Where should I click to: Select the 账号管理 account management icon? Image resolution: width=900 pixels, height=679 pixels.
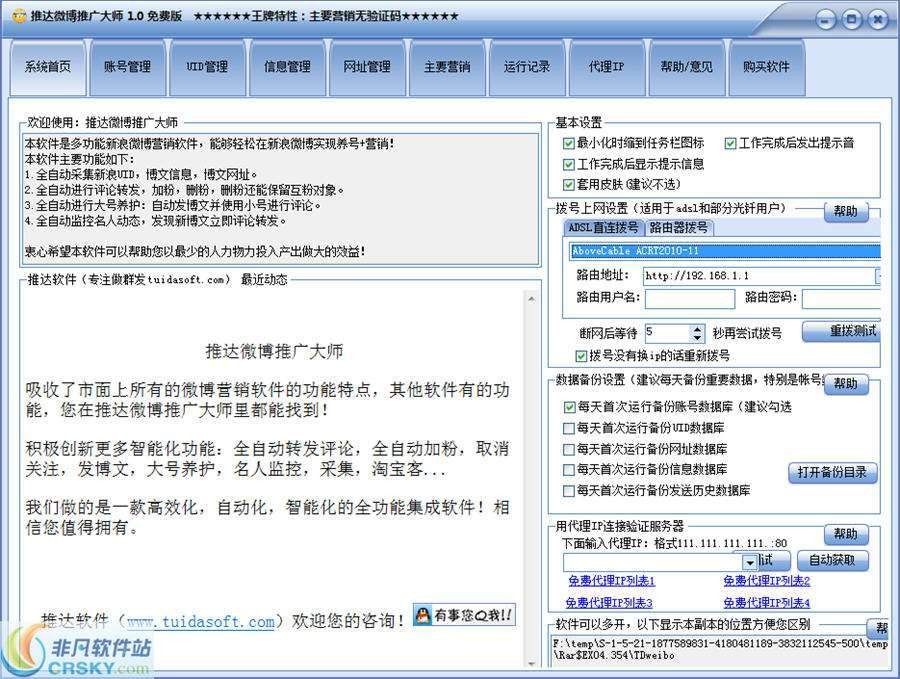pos(128,66)
